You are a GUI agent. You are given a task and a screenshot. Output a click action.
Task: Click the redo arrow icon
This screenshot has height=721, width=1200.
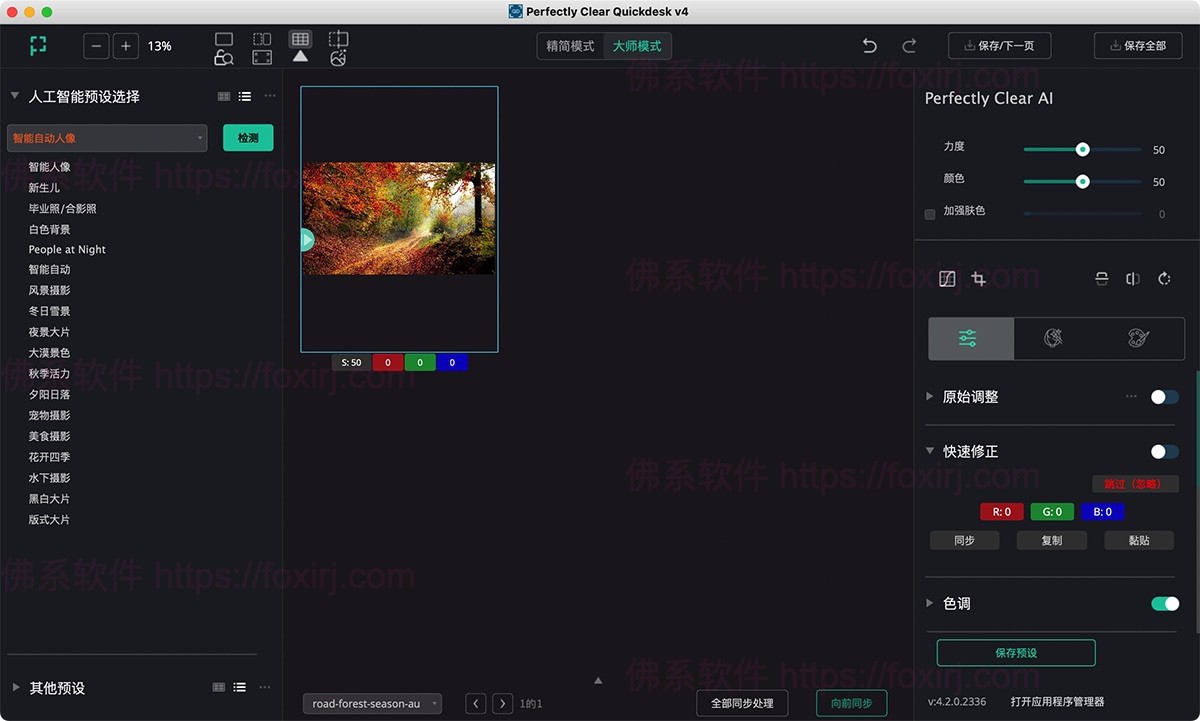pyautogui.click(x=909, y=46)
